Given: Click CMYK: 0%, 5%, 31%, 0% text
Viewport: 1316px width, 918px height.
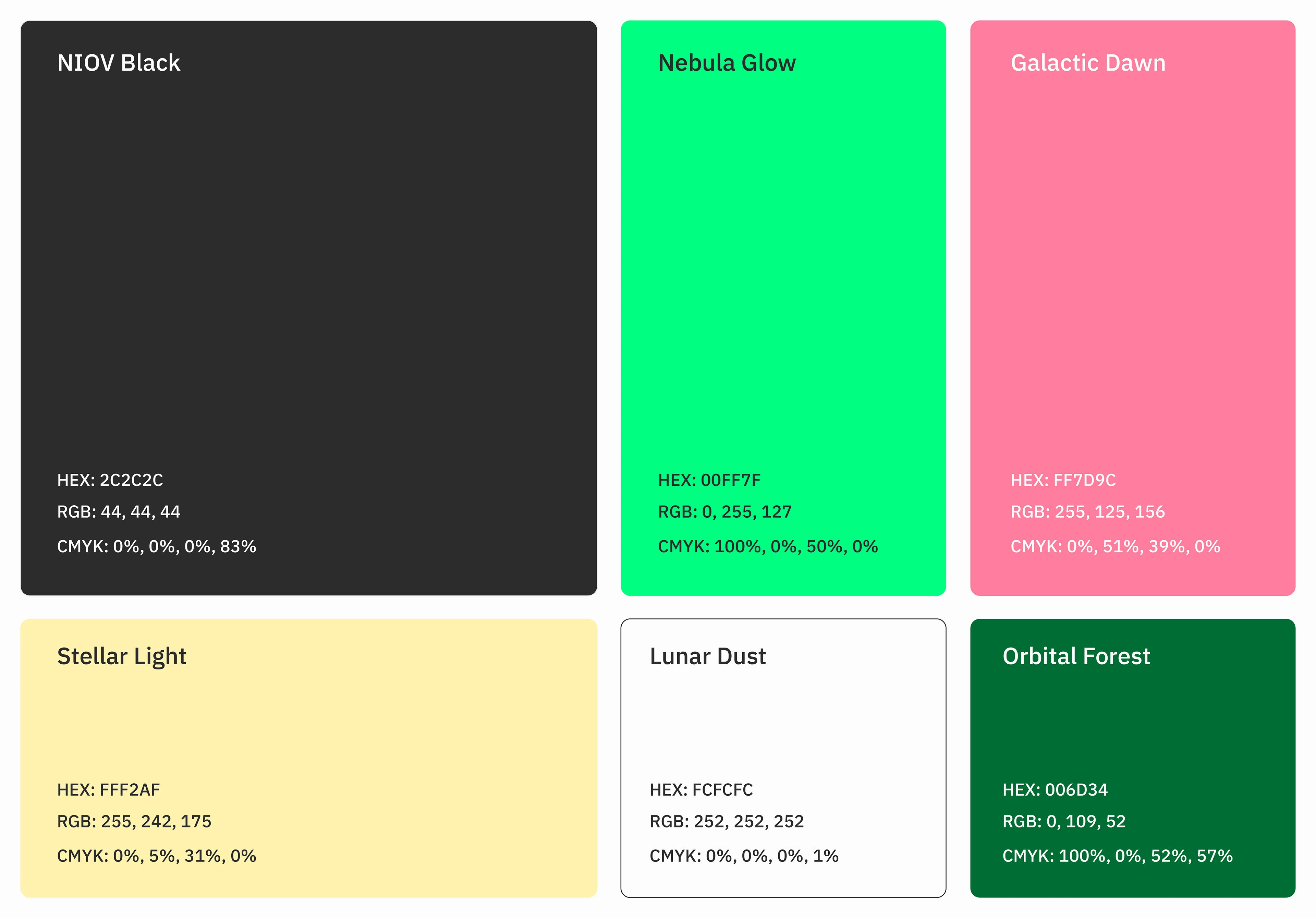Looking at the screenshot, I should (157, 856).
